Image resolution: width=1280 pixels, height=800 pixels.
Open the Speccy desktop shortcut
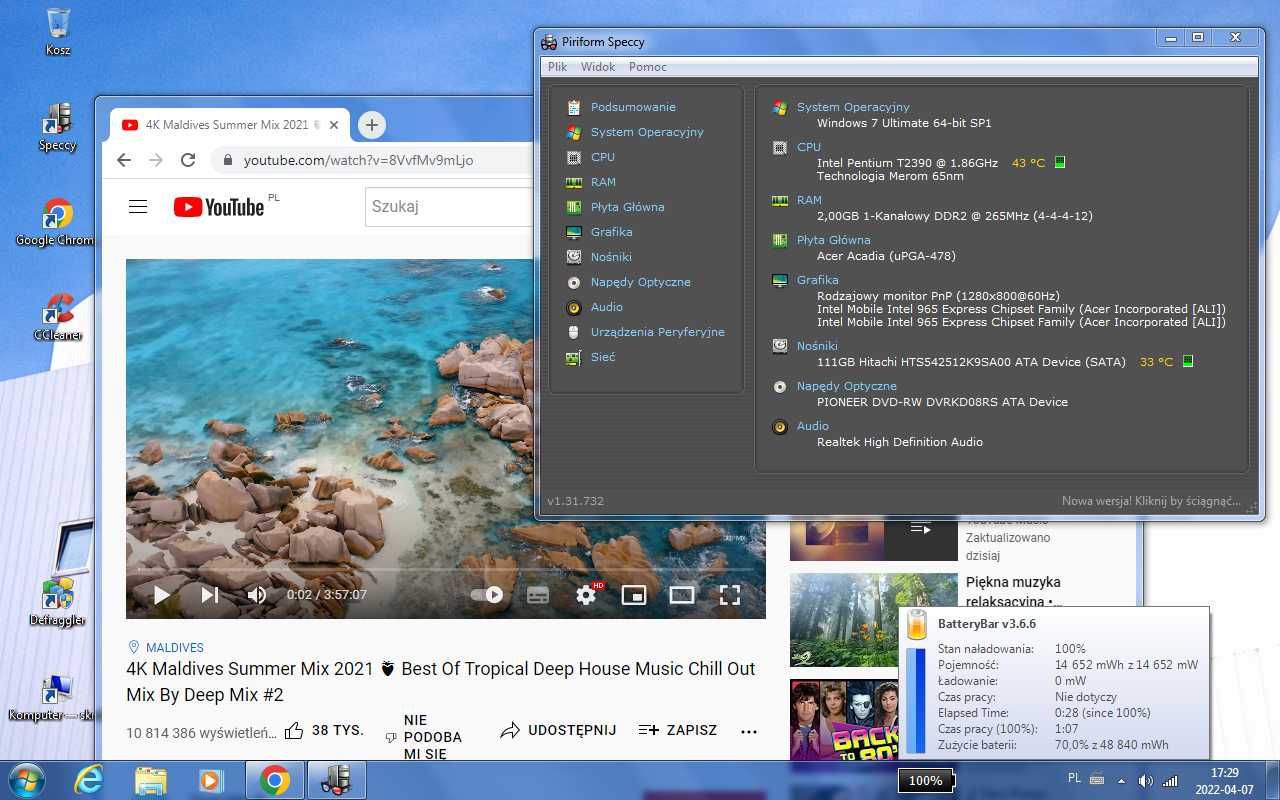pos(57,127)
